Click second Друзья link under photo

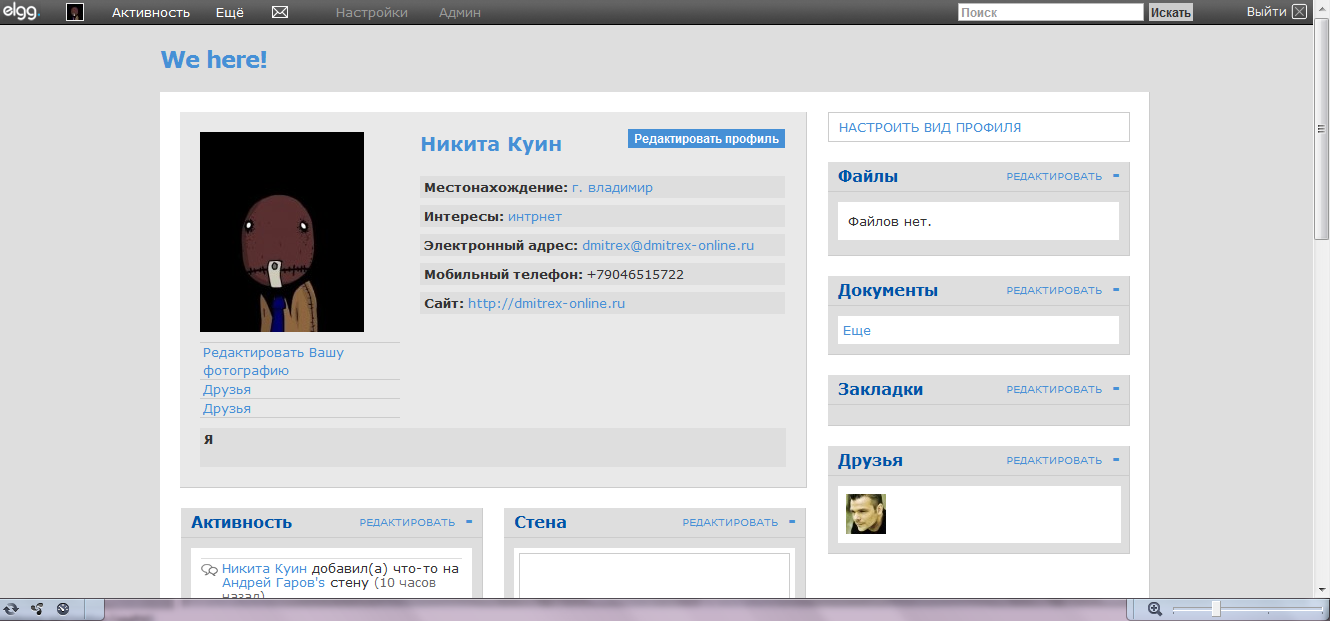(227, 409)
